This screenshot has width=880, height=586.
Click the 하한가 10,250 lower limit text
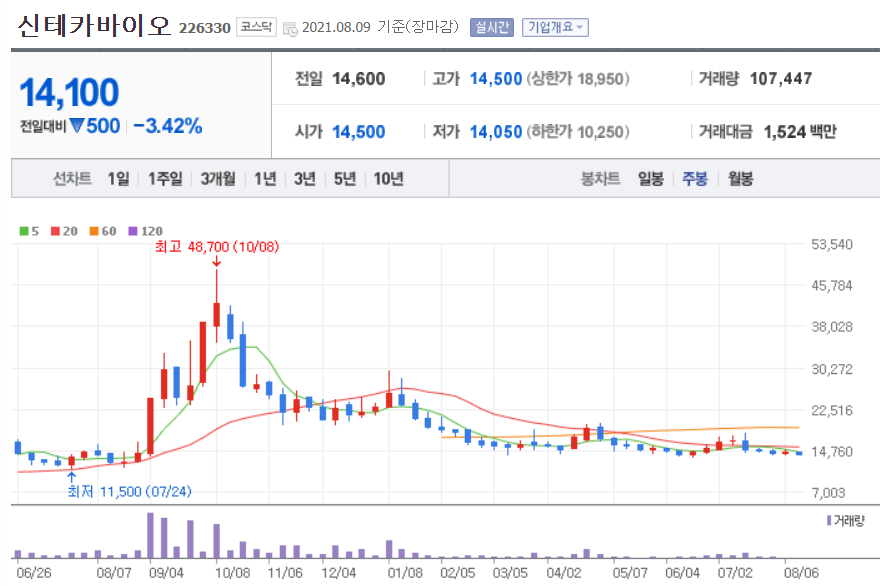pos(578,132)
